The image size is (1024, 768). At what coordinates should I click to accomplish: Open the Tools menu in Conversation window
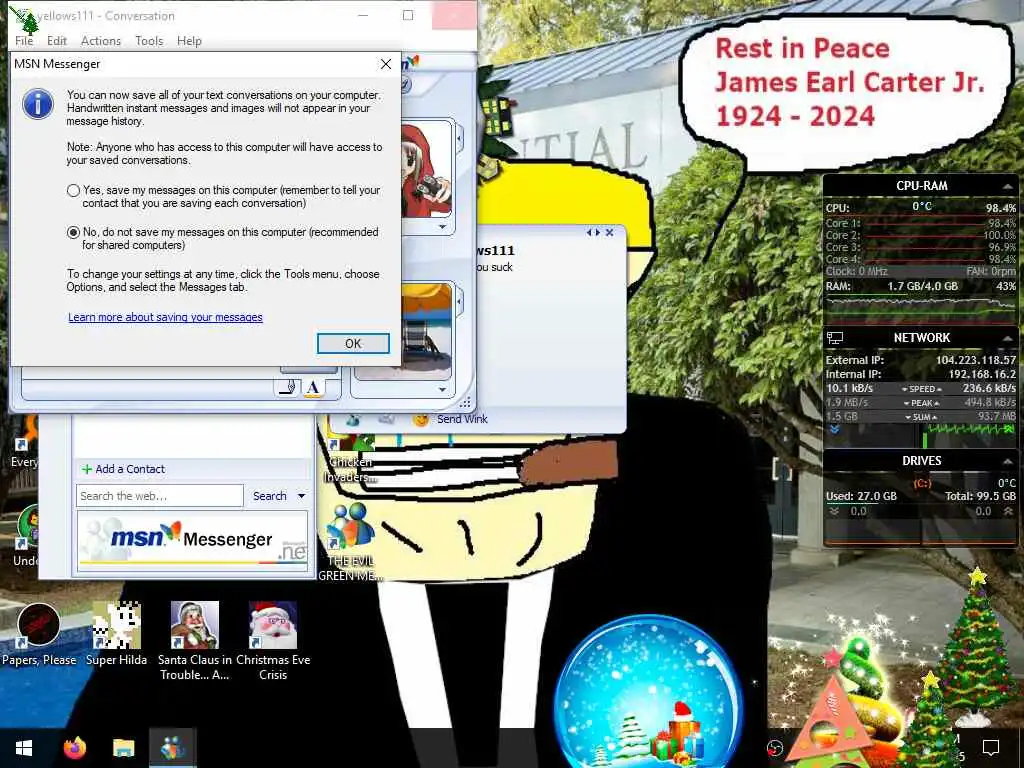coord(149,40)
